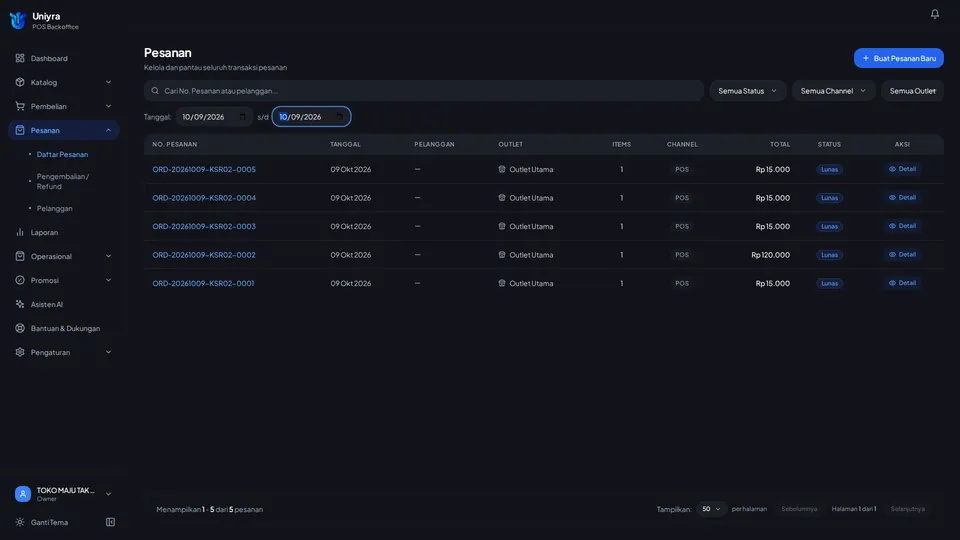Open order ORD-20261009-KSR02-0005 link
Image resolution: width=960 pixels, height=540 pixels.
pyautogui.click(x=204, y=169)
